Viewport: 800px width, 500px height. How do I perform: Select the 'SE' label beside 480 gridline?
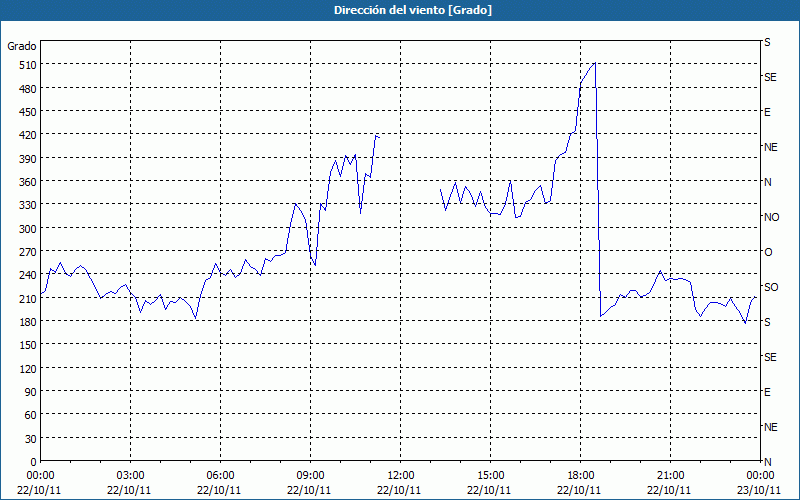(x=770, y=77)
